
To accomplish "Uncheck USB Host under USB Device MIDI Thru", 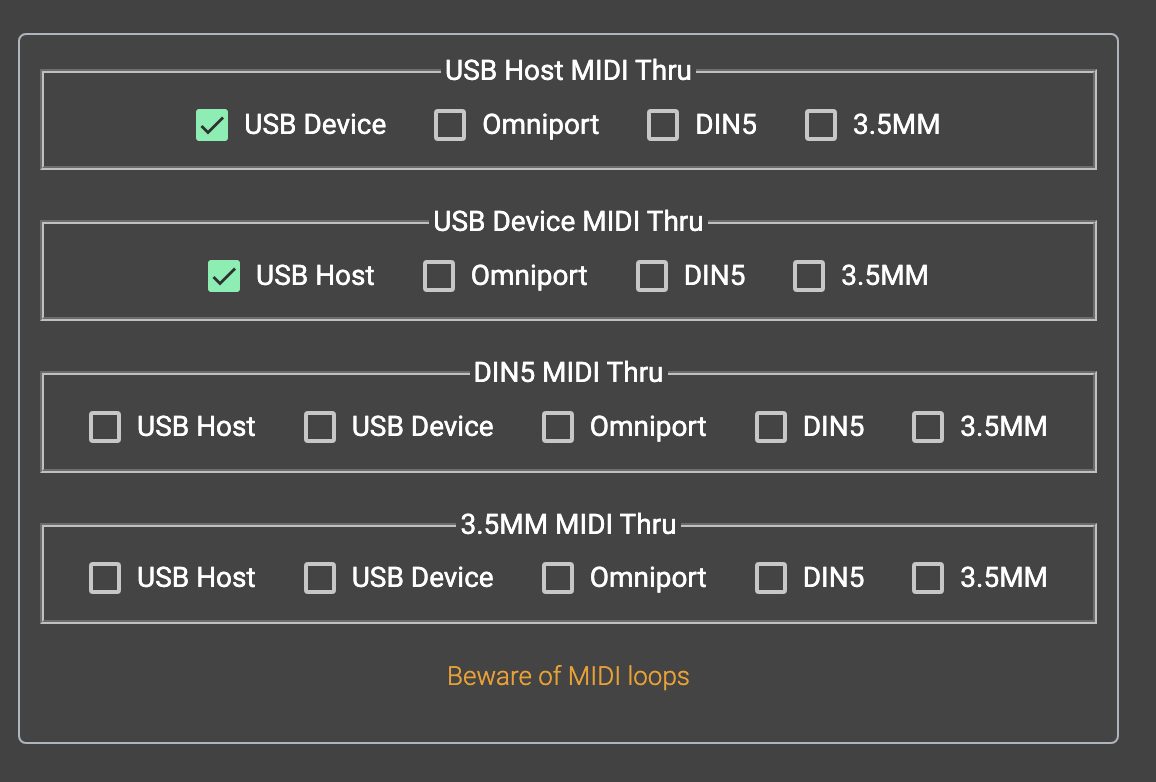I will tap(223, 276).
